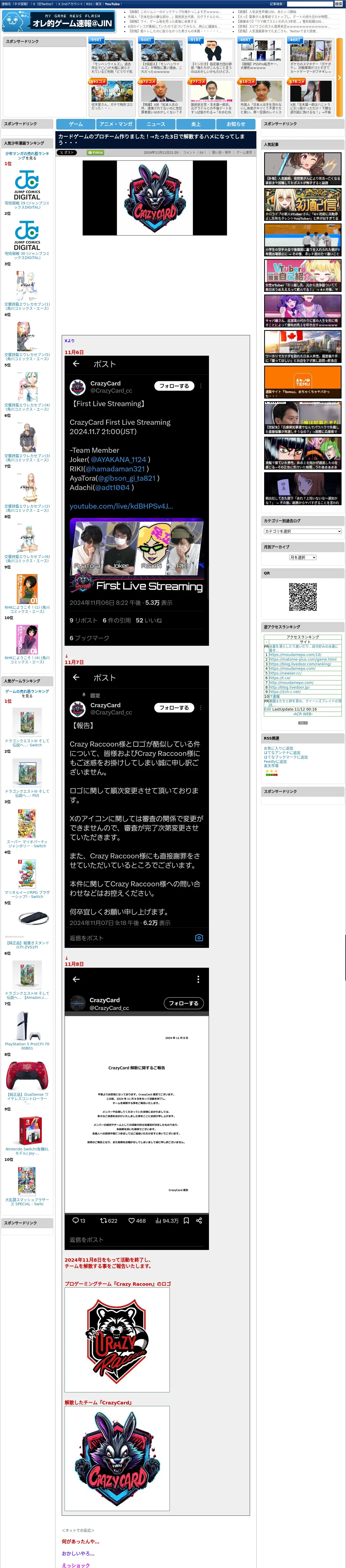Click フォローする button in the 11月6日 post
Image resolution: width=346 pixels, height=1568 pixels.
click(174, 386)
